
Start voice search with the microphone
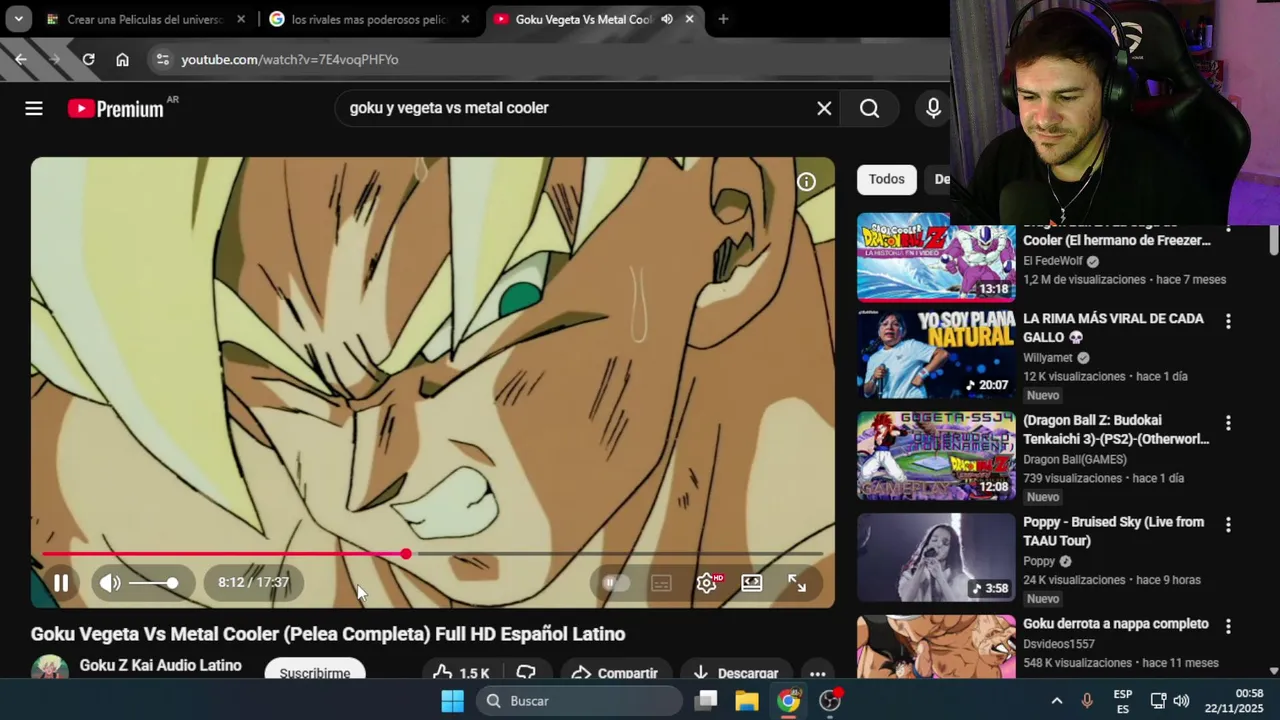[x=933, y=108]
